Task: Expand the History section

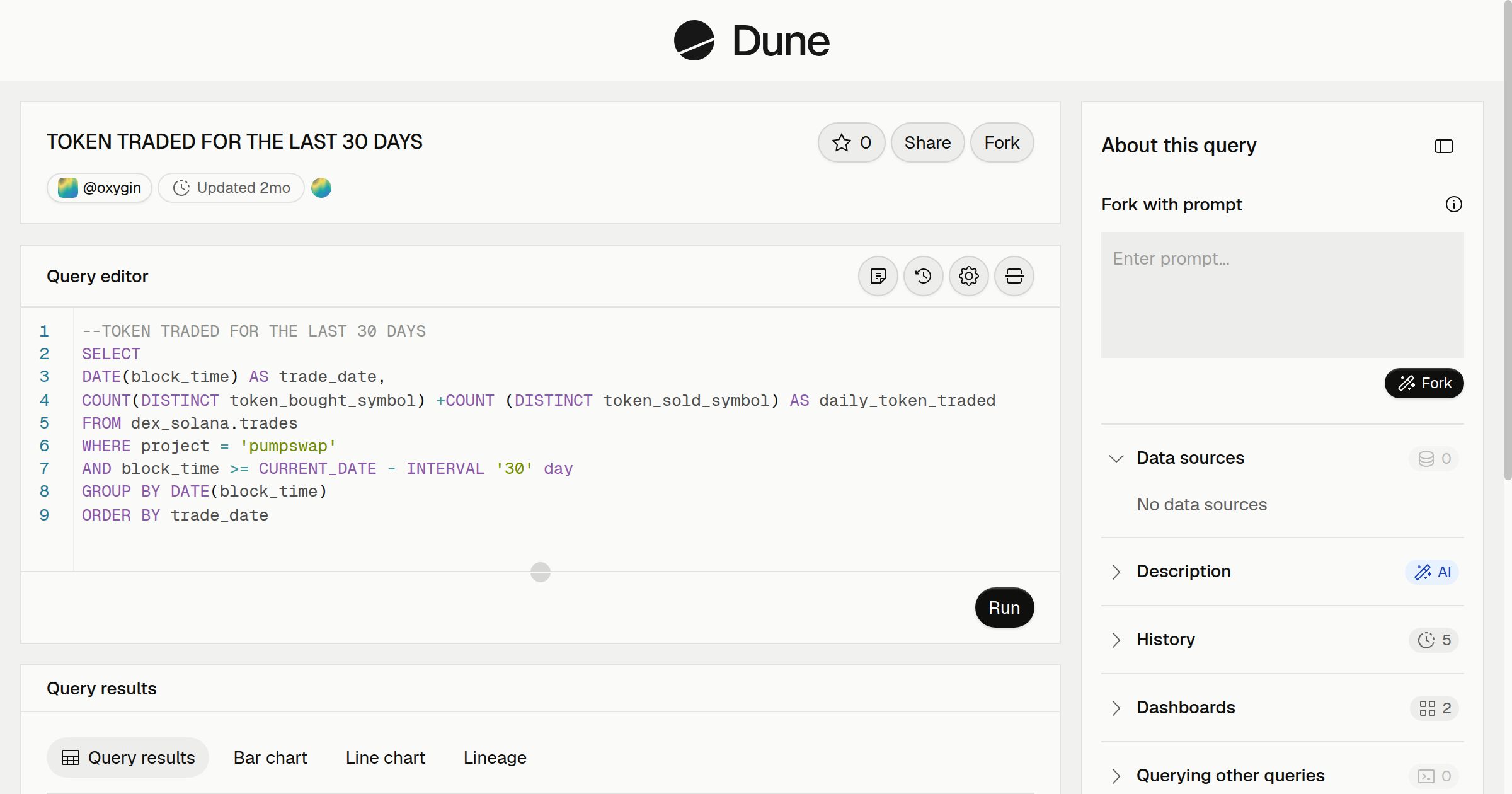Action: (x=1116, y=640)
